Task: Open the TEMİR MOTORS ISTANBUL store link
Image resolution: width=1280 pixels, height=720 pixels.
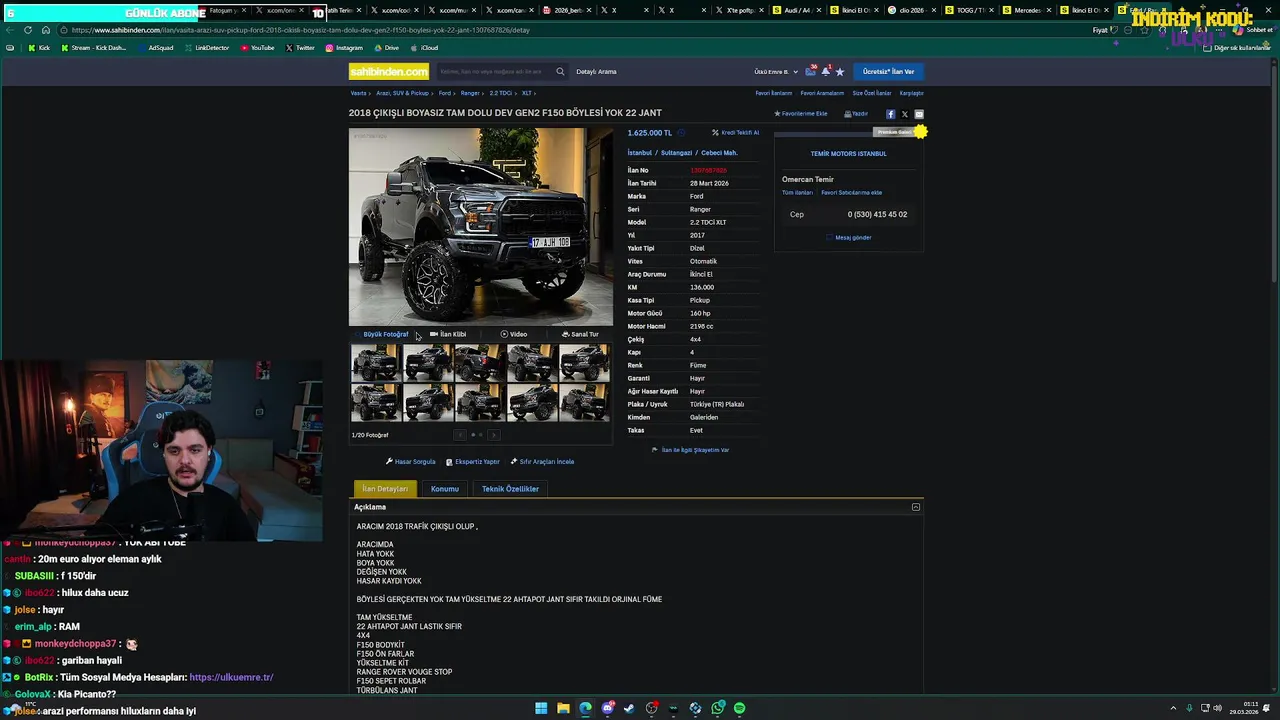Action: tap(848, 154)
